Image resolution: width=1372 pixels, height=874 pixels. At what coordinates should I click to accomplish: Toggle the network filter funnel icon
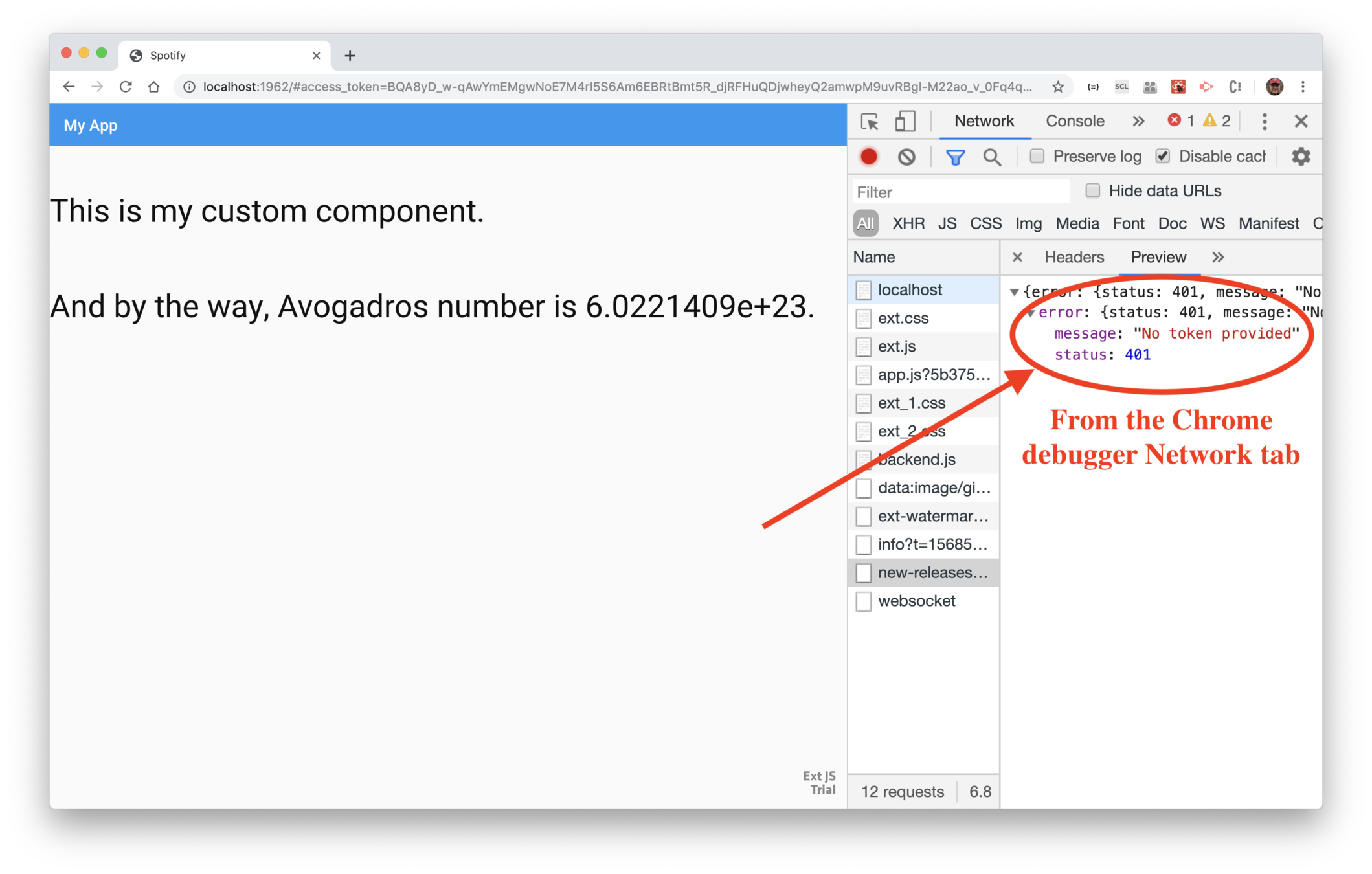point(955,157)
